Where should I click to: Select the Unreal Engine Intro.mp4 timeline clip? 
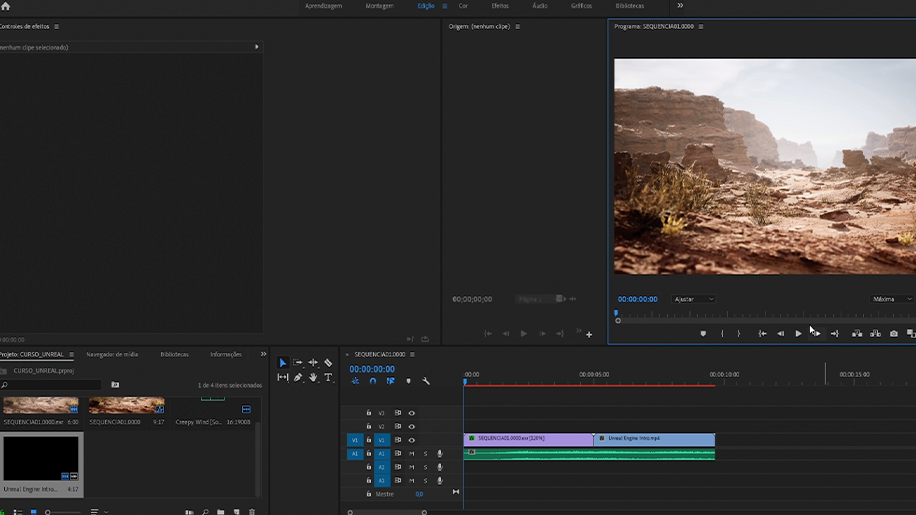point(655,439)
